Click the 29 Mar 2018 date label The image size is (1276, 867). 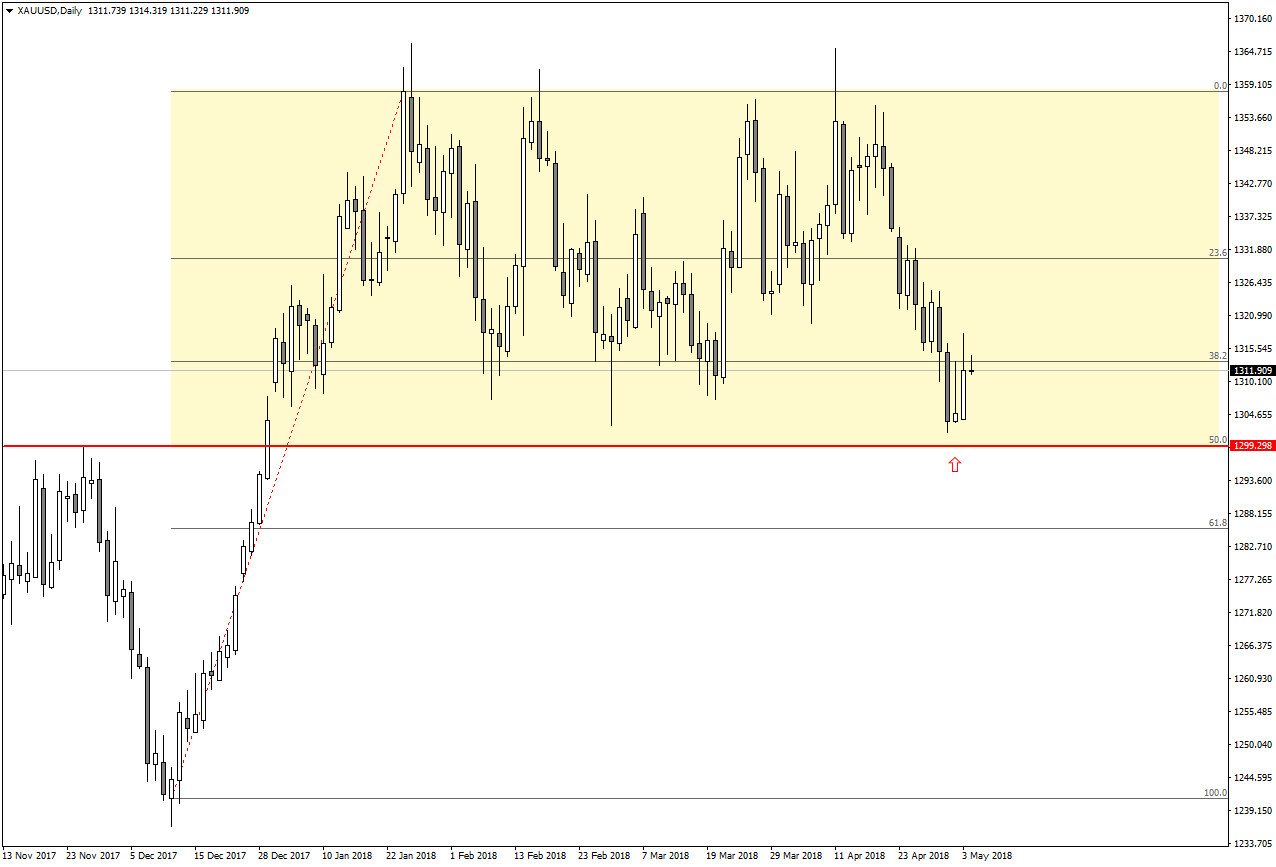(796, 856)
